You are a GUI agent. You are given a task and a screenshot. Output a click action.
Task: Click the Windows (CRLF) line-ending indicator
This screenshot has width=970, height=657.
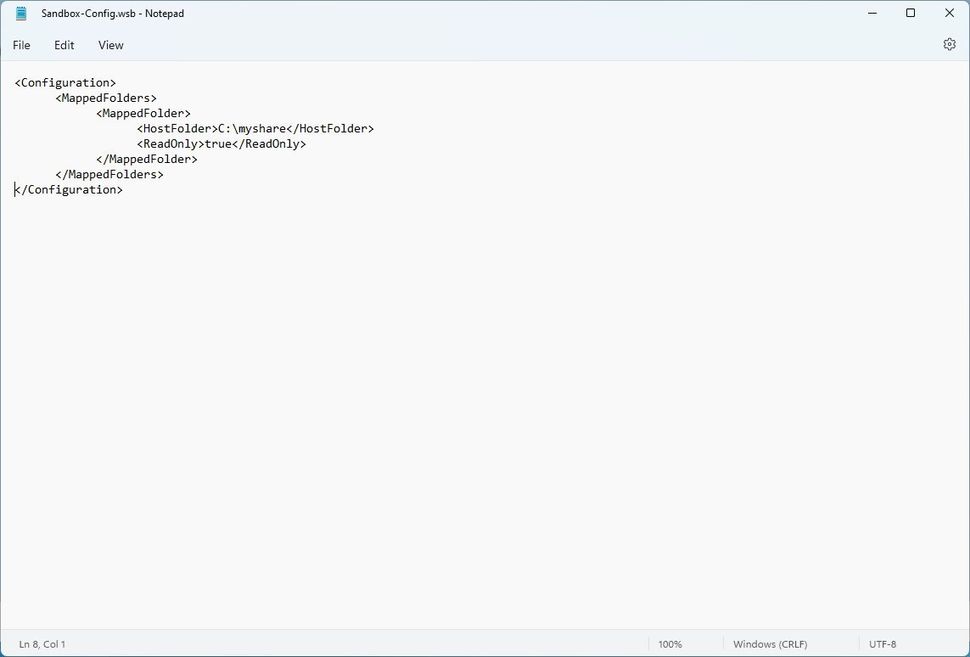point(769,644)
